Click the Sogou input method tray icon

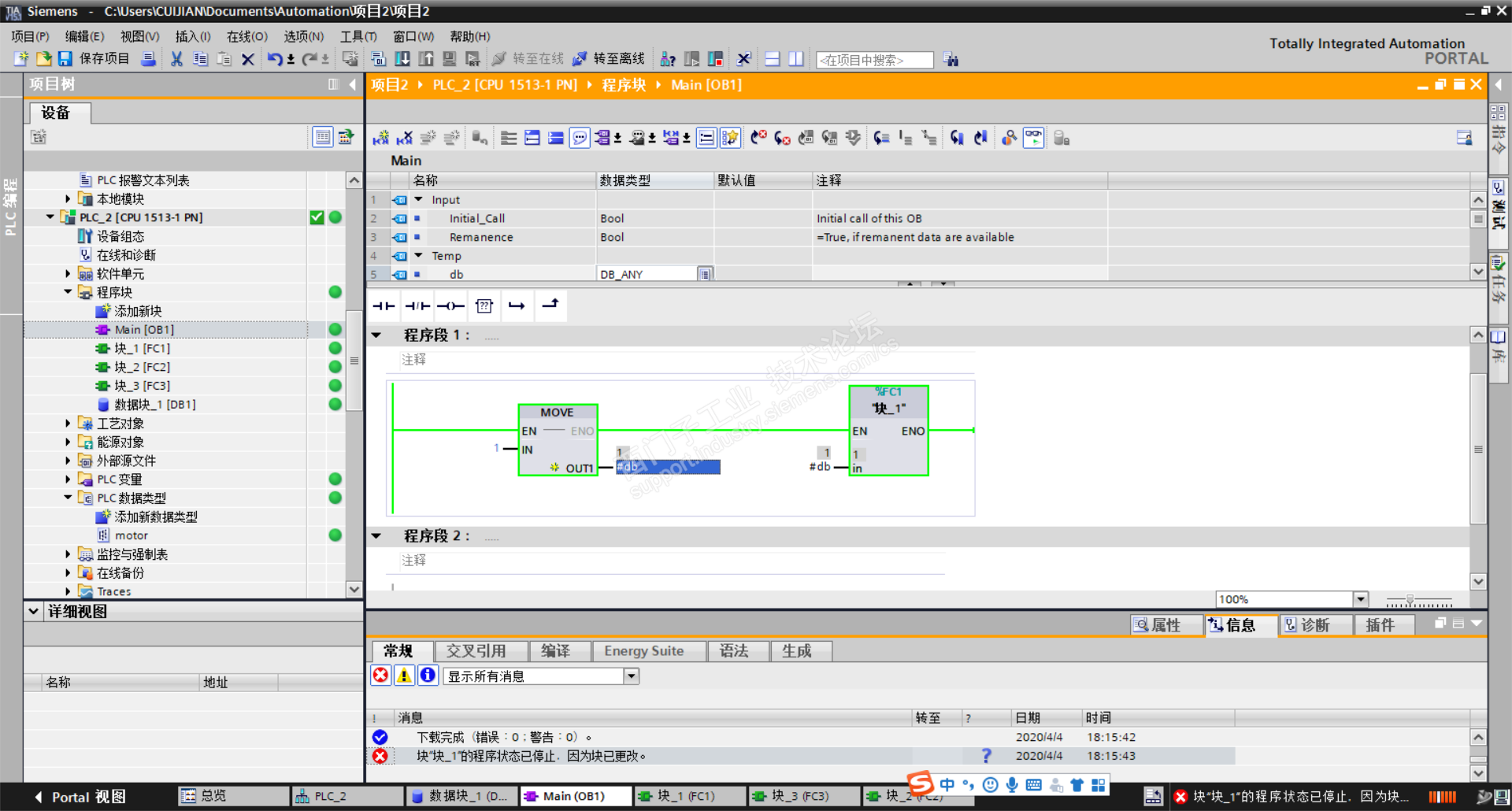pyautogui.click(x=920, y=783)
